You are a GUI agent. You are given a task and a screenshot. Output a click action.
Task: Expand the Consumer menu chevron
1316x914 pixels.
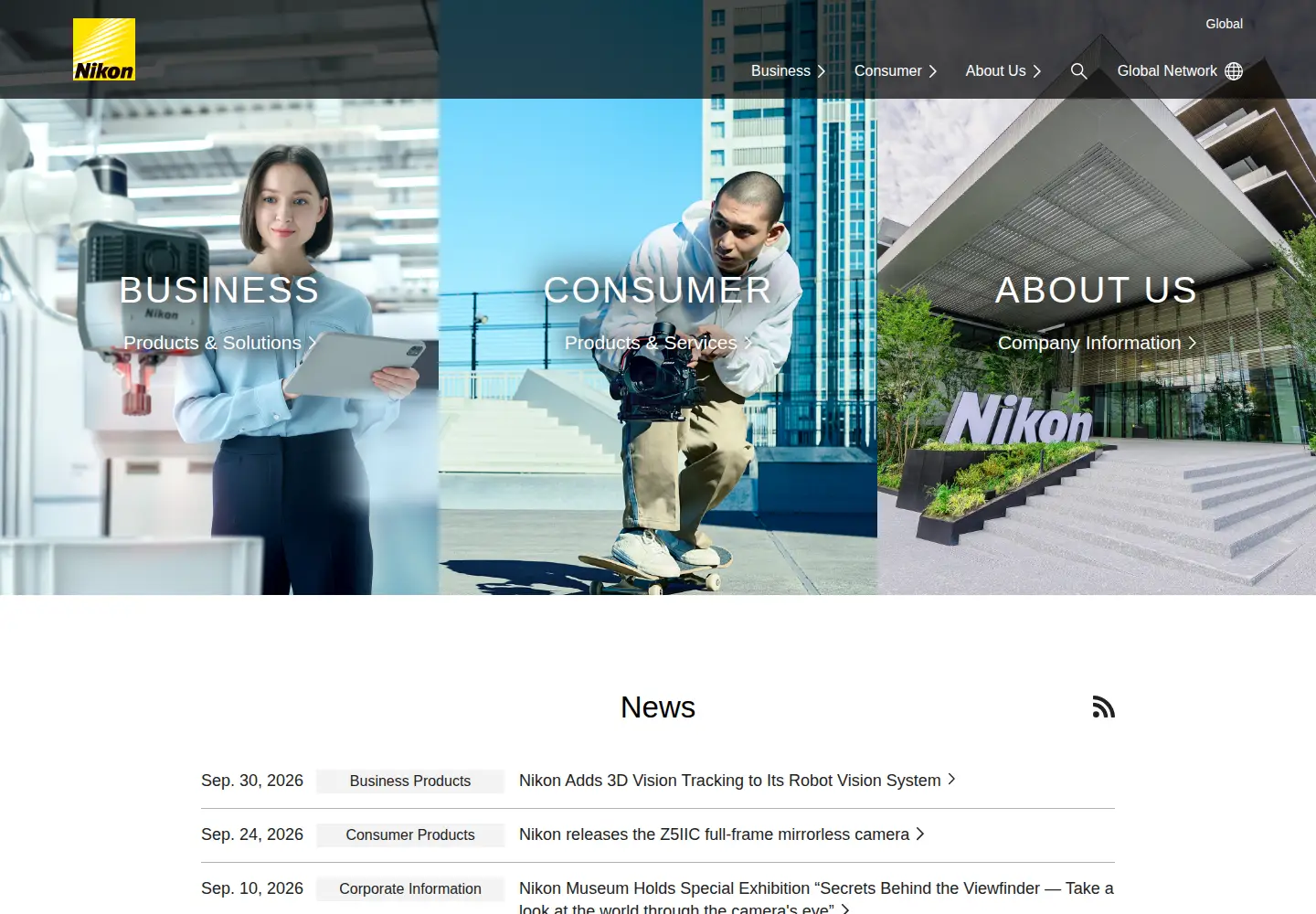coord(932,71)
